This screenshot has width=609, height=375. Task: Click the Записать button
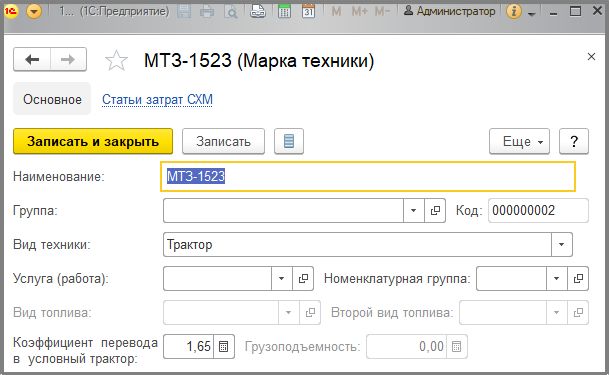[x=223, y=141]
